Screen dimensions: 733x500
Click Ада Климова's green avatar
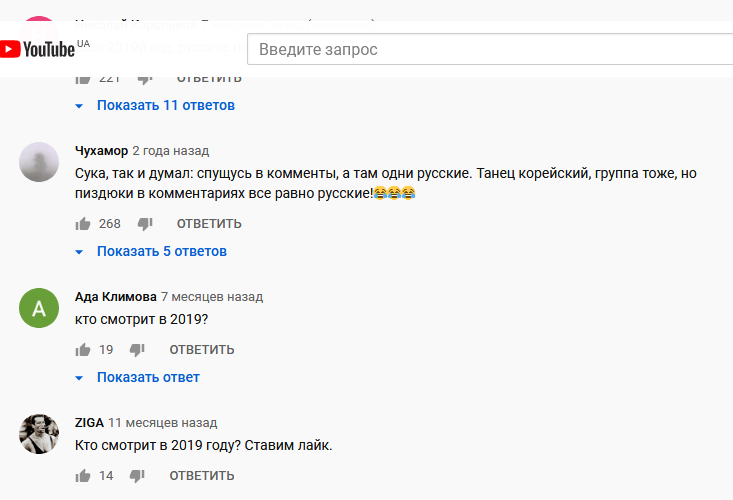coord(39,307)
